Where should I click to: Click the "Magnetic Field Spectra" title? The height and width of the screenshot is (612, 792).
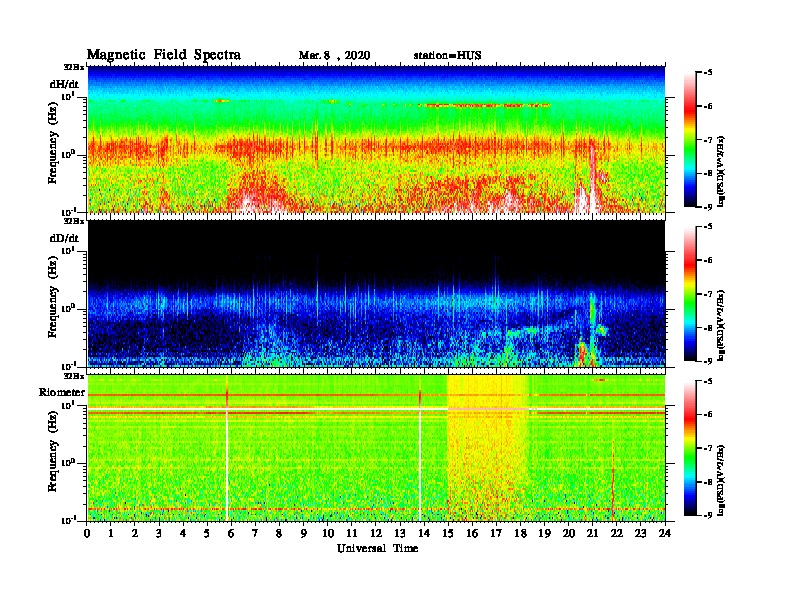coord(164,55)
